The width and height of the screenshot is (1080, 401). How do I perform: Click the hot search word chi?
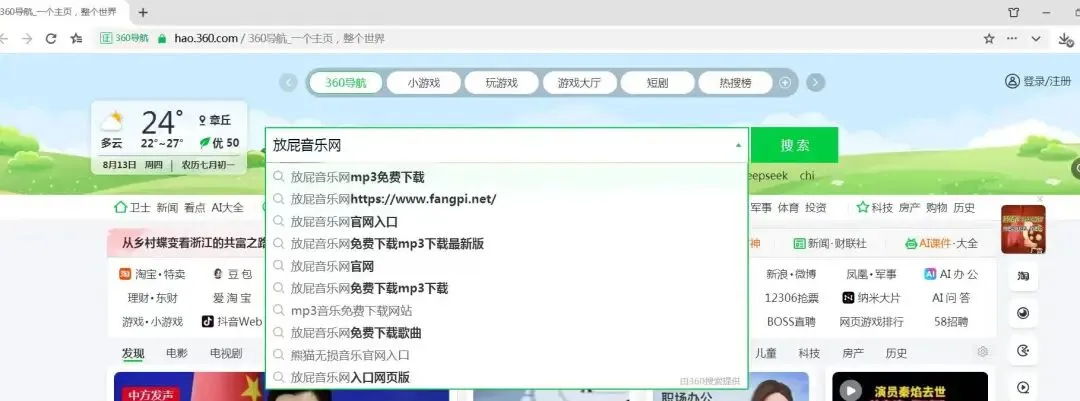807,176
